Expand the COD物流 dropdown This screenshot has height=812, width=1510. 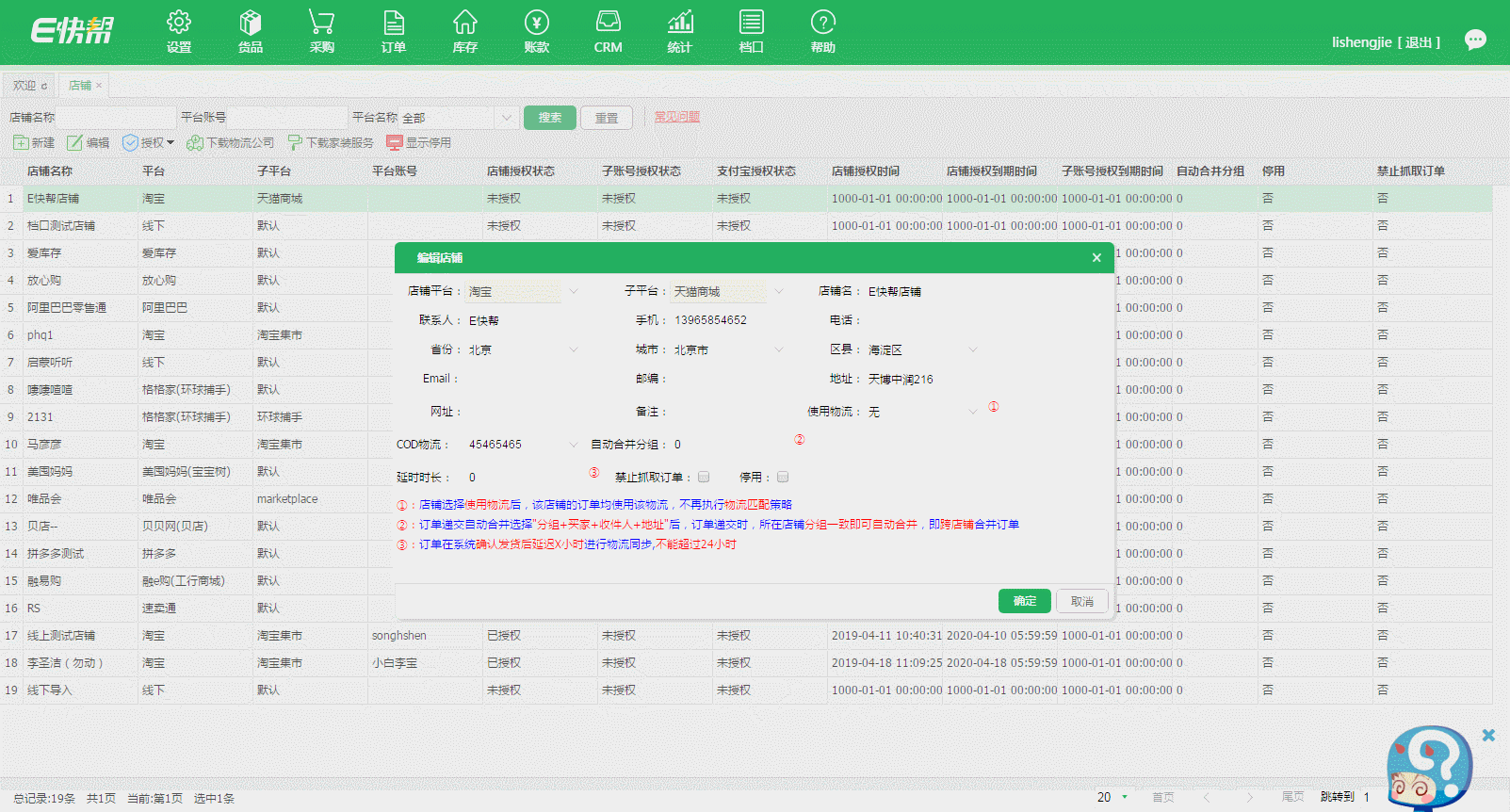tap(574, 444)
